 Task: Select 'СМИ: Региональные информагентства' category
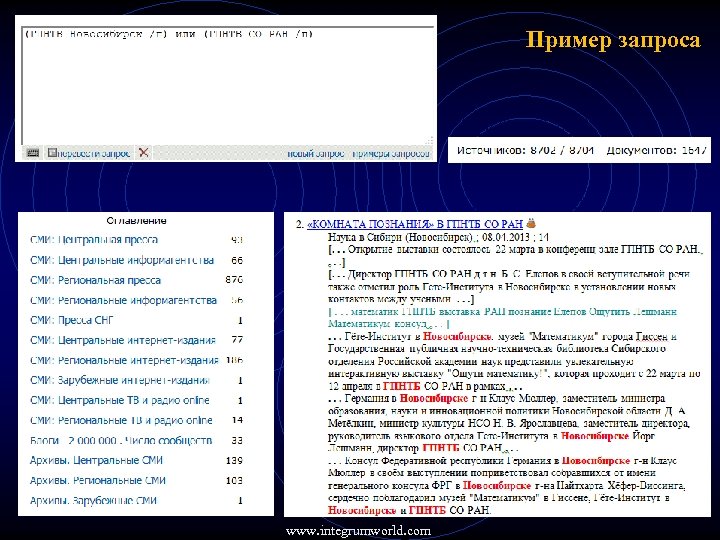[123, 300]
